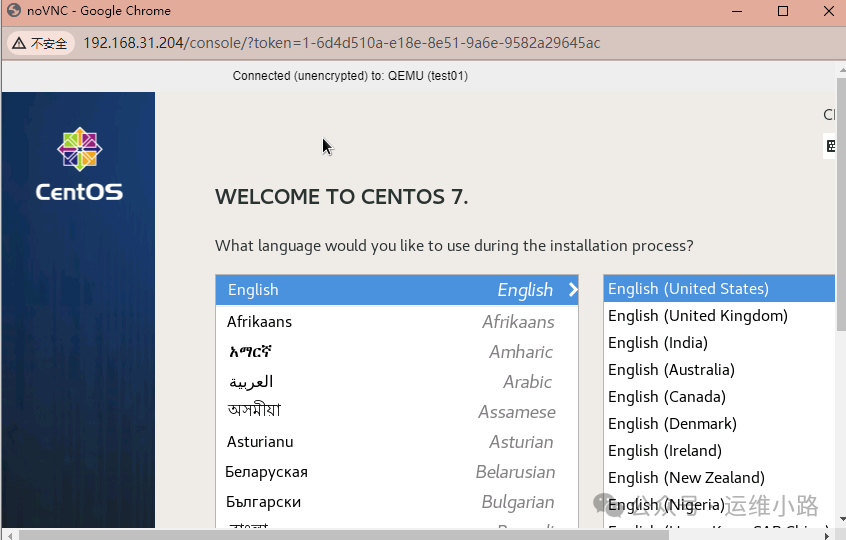This screenshot has width=846, height=540.
Task: Click the keyboard layout icon at top right
Action: tap(830, 146)
